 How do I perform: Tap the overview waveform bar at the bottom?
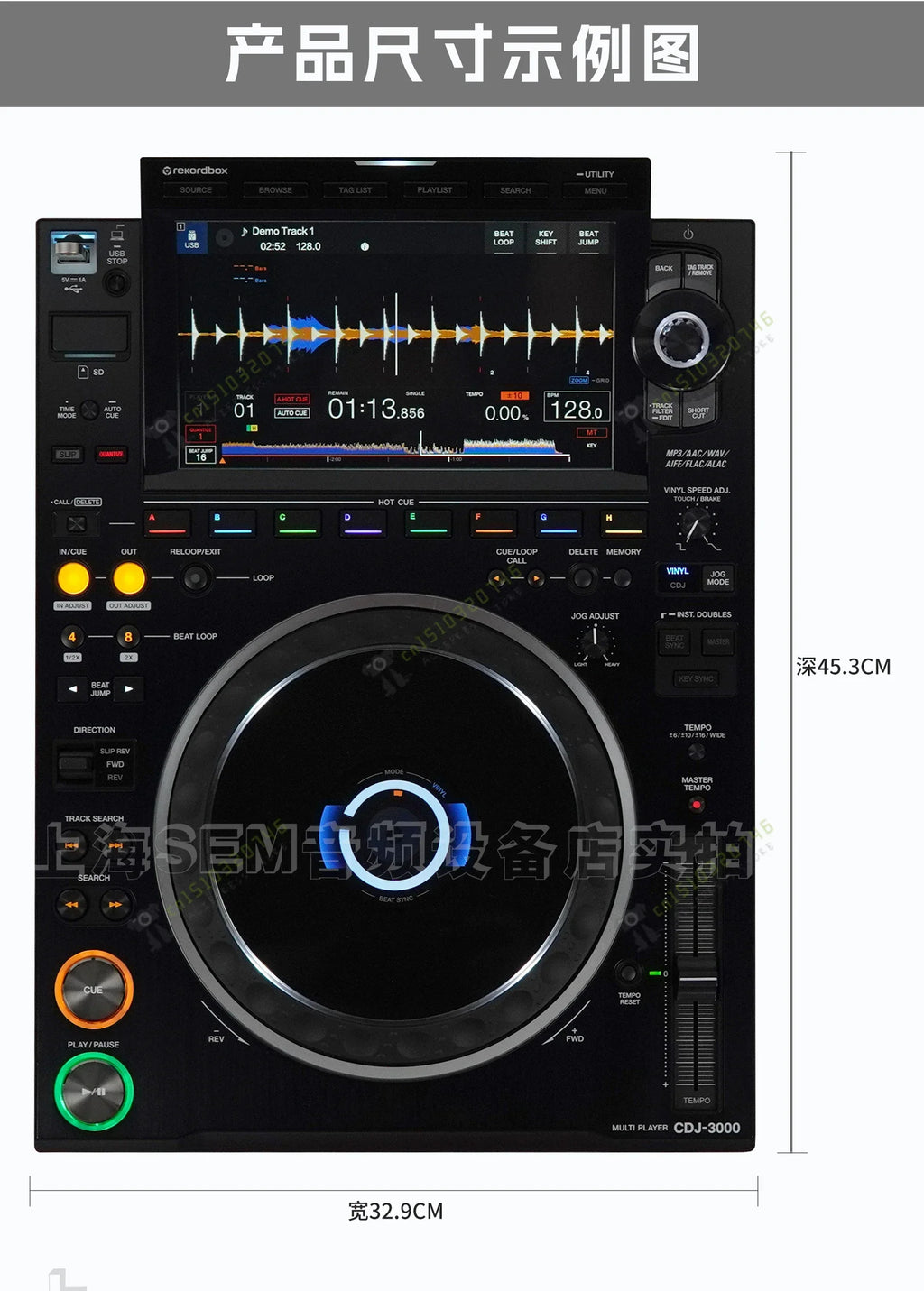click(394, 447)
